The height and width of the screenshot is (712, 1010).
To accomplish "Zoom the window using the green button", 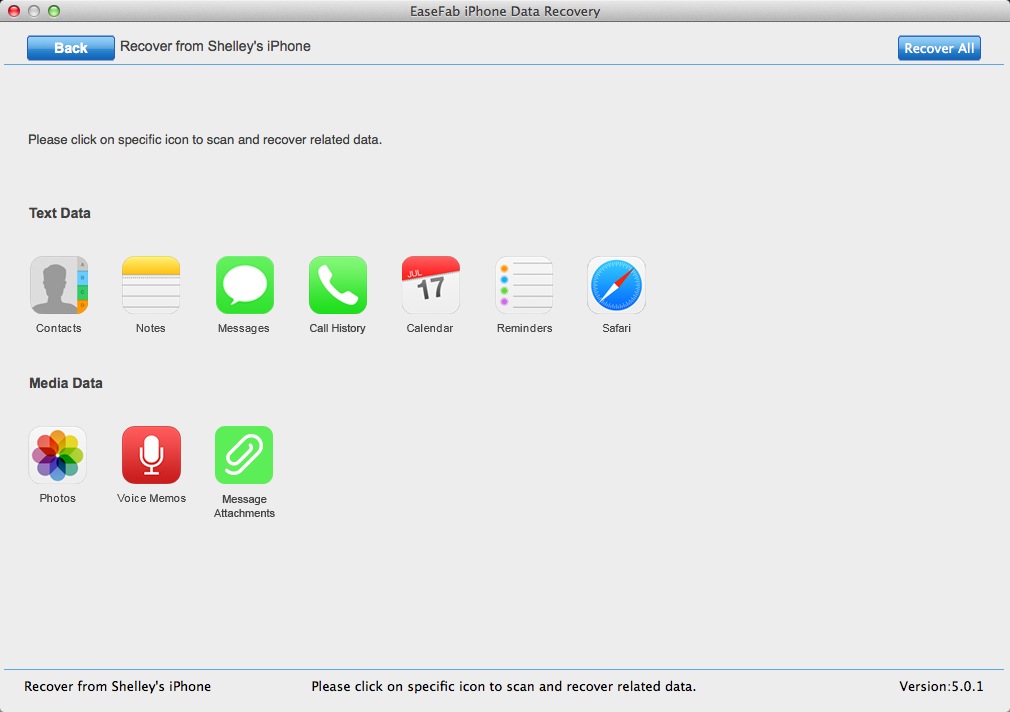I will (x=54, y=11).
